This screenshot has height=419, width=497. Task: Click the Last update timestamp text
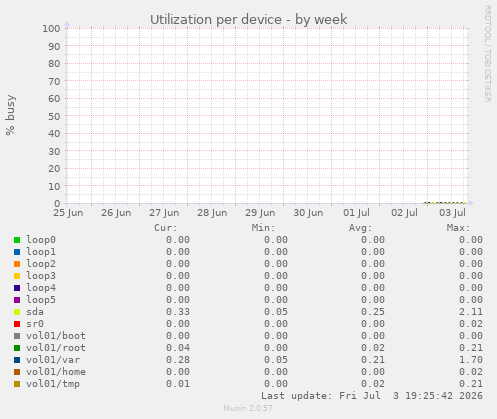(372, 396)
